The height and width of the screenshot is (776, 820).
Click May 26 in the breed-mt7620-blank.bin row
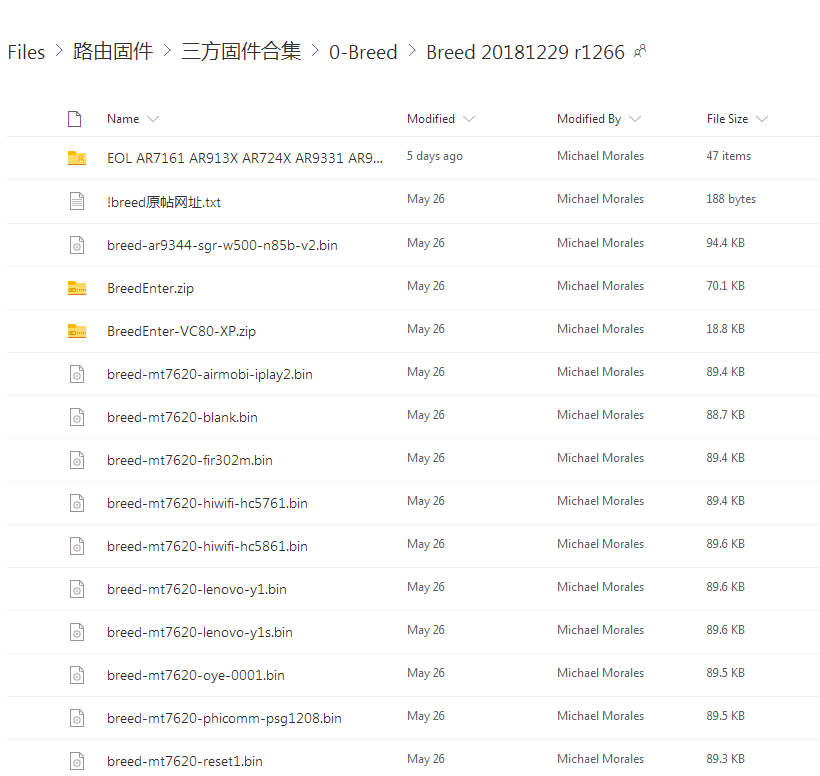tap(426, 415)
